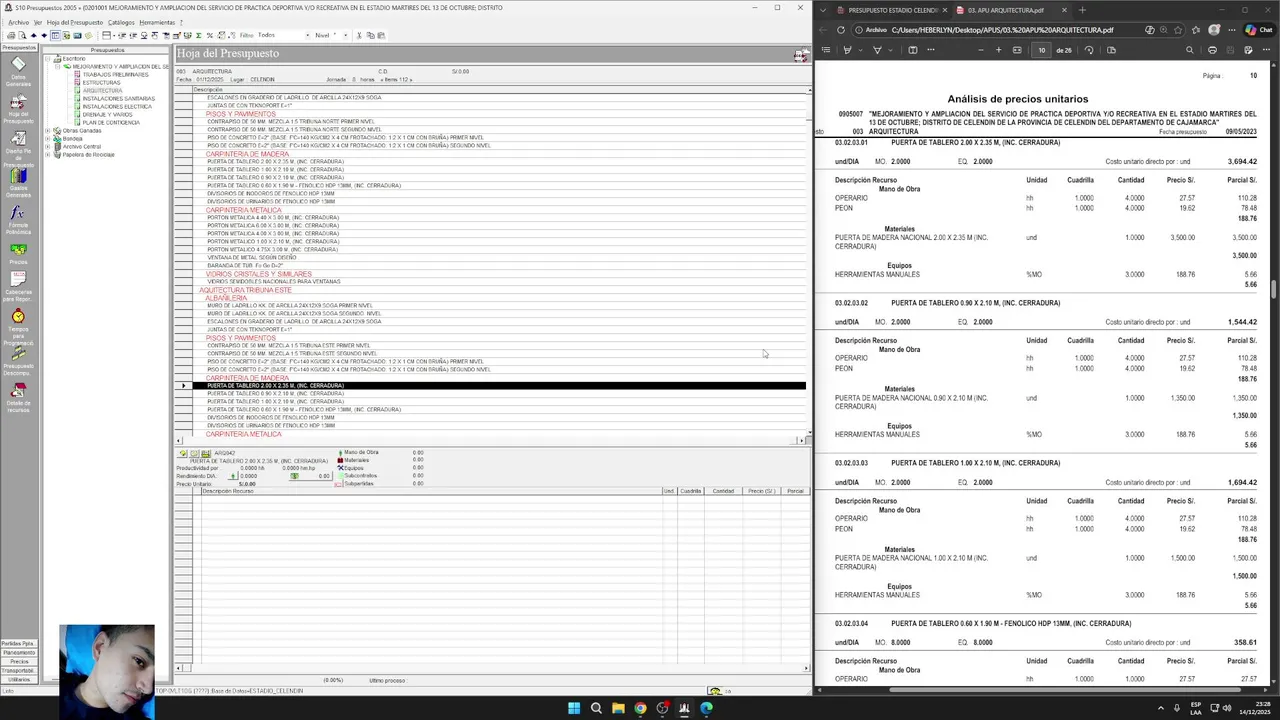
Task: Open the Copilot Chat button in browser
Action: tap(1259, 30)
